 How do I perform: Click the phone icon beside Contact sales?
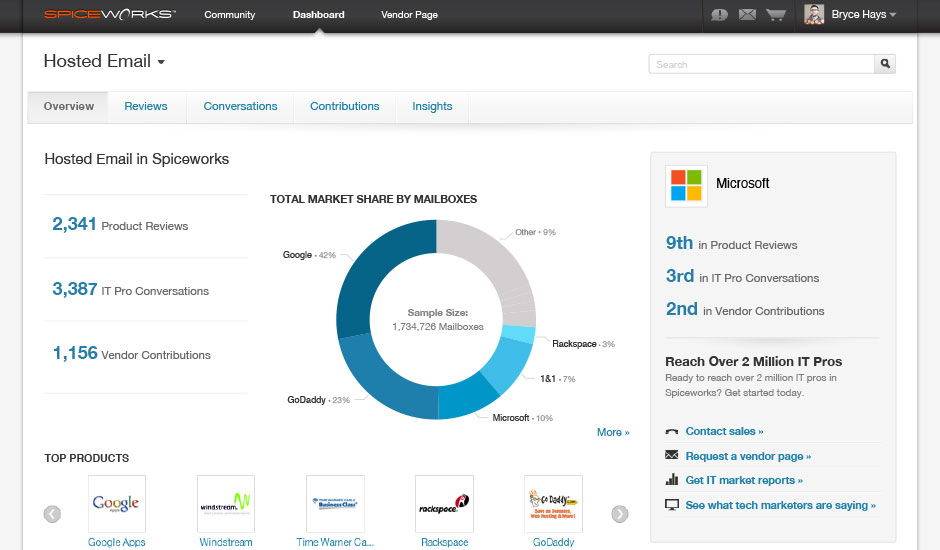[671, 431]
